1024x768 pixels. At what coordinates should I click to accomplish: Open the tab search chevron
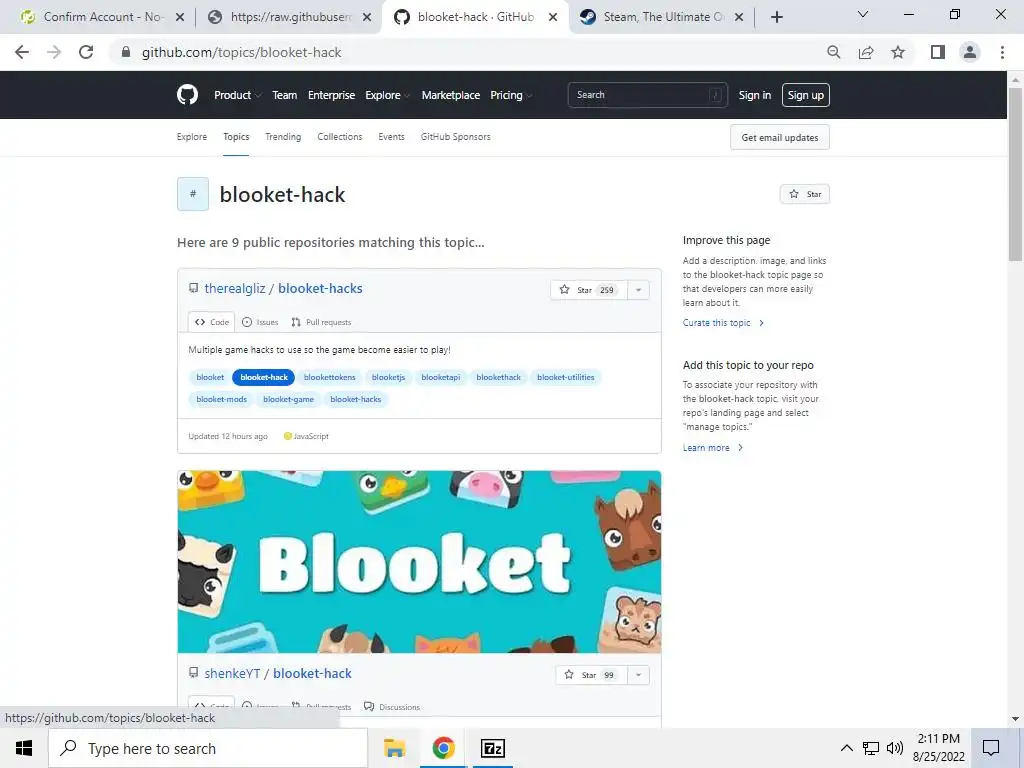863,14
